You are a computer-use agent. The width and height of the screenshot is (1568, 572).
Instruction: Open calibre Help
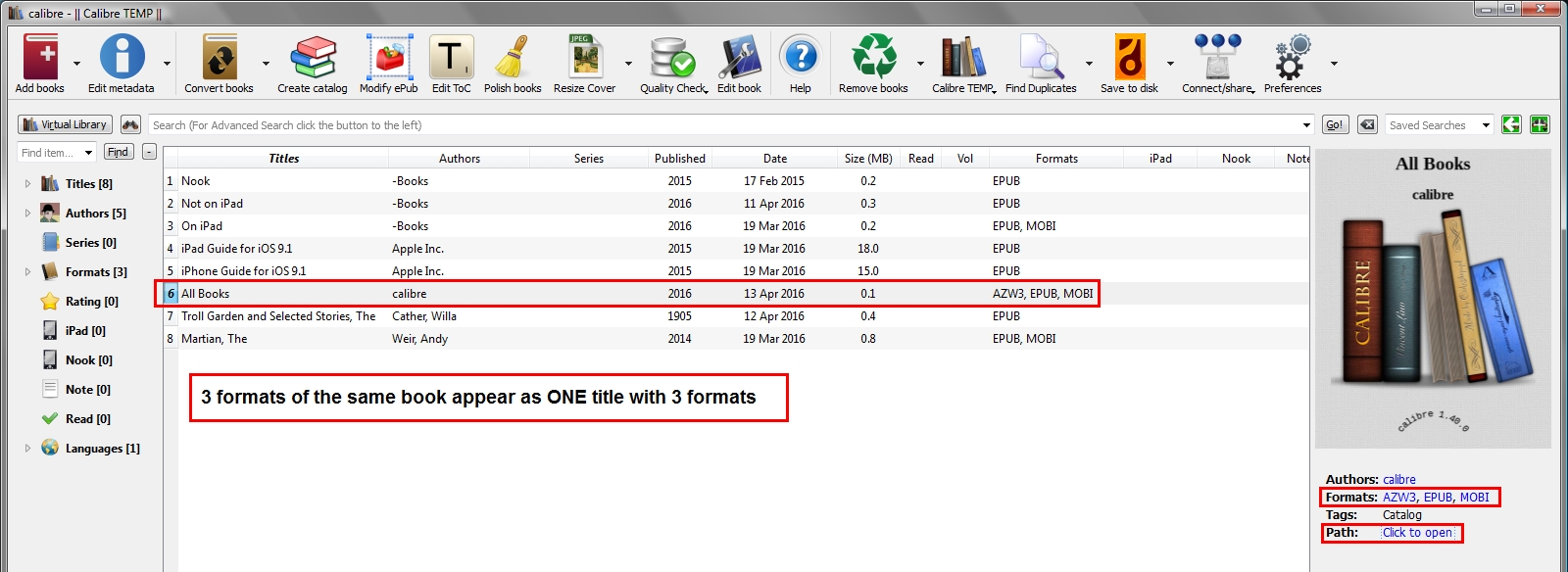(x=801, y=57)
